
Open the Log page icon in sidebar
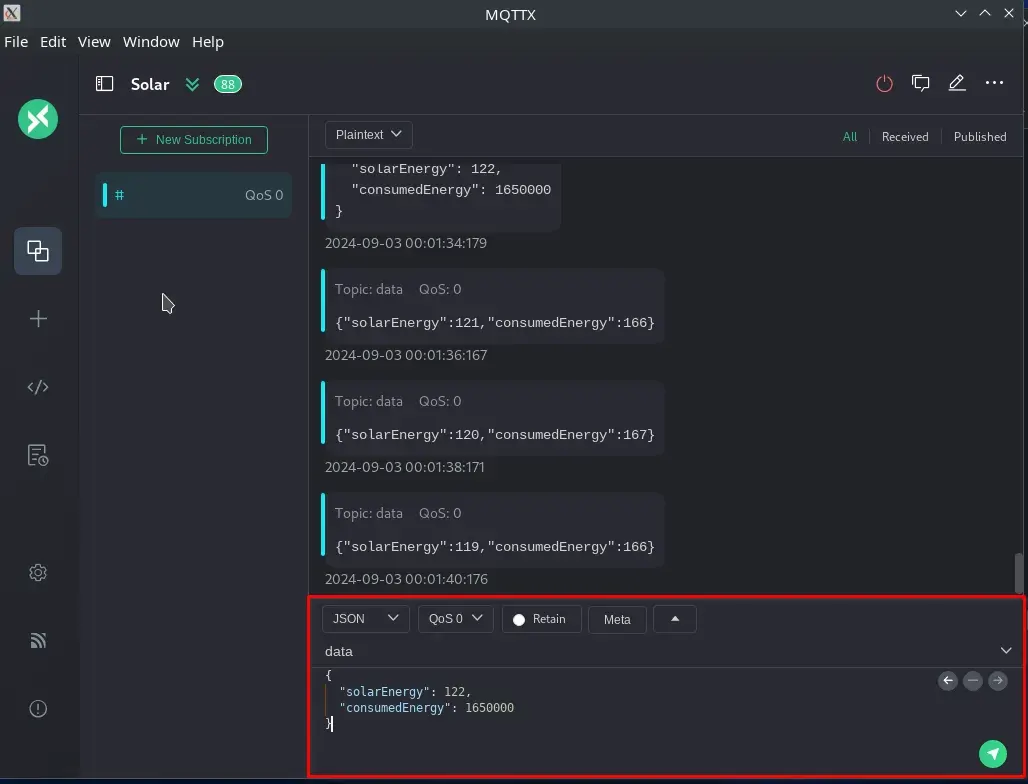pos(38,455)
